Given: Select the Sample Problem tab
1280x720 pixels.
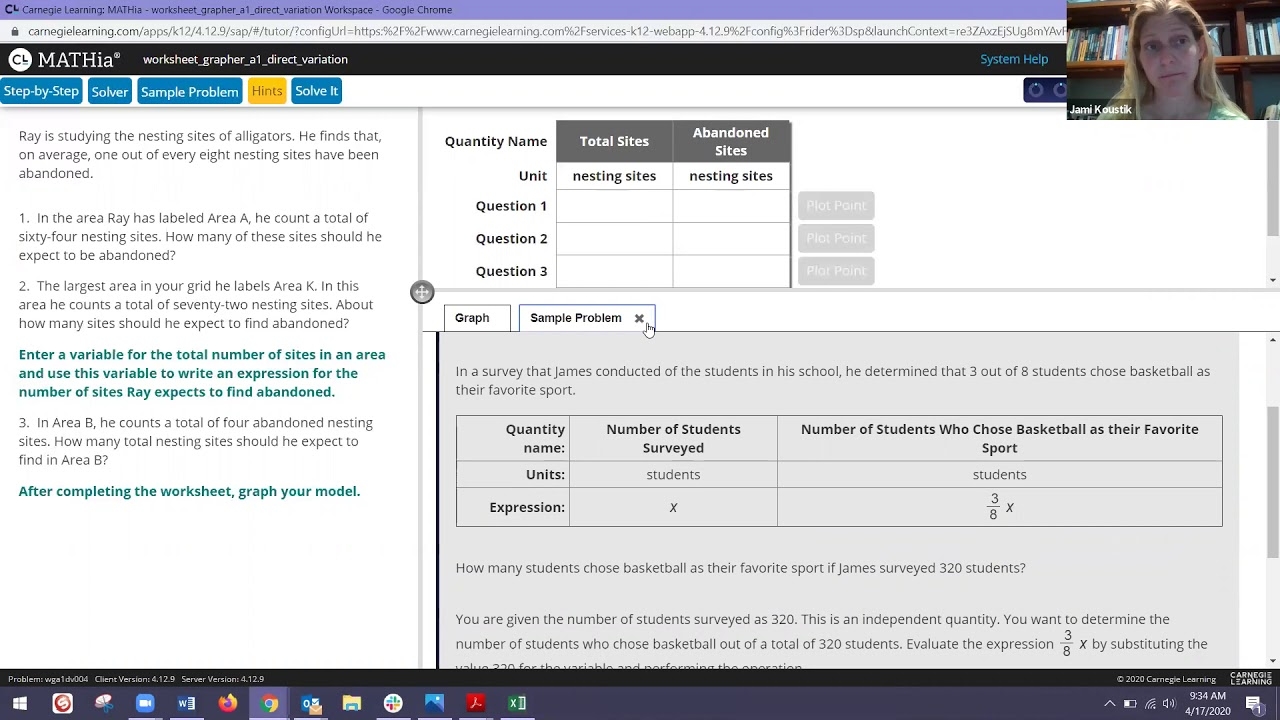Looking at the screenshot, I should (575, 318).
